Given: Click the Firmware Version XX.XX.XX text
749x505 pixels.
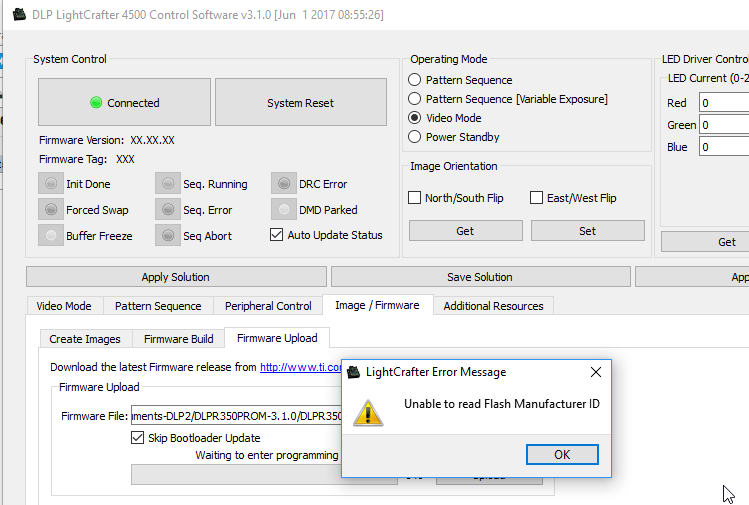Looking at the screenshot, I should click(x=152, y=140).
